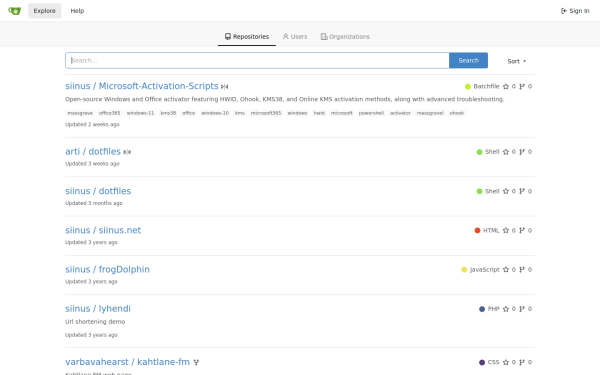Click the fork icon on frogDolphin row
The image size is (600, 375).
(522, 270)
